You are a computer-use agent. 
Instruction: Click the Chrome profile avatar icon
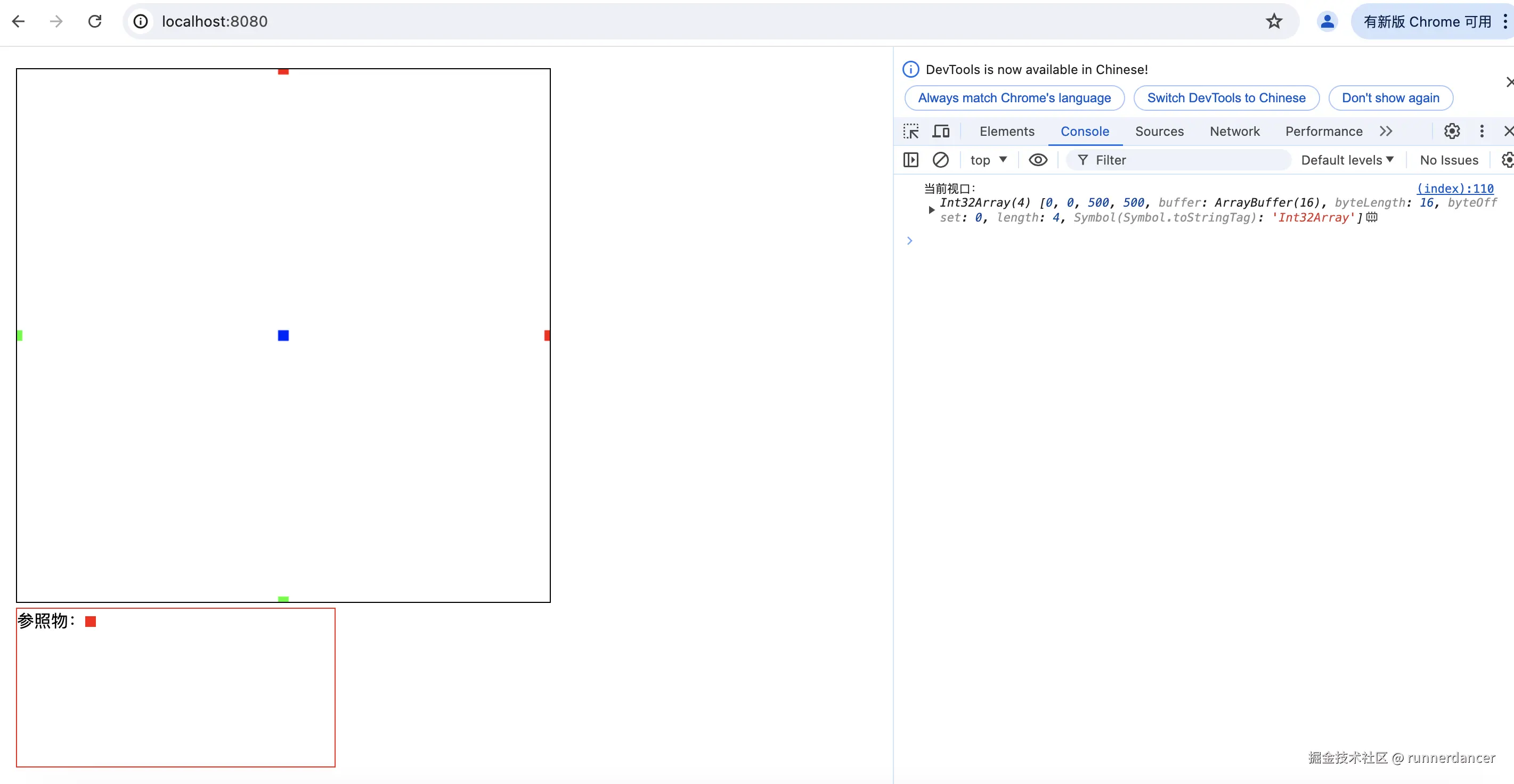[x=1326, y=22]
